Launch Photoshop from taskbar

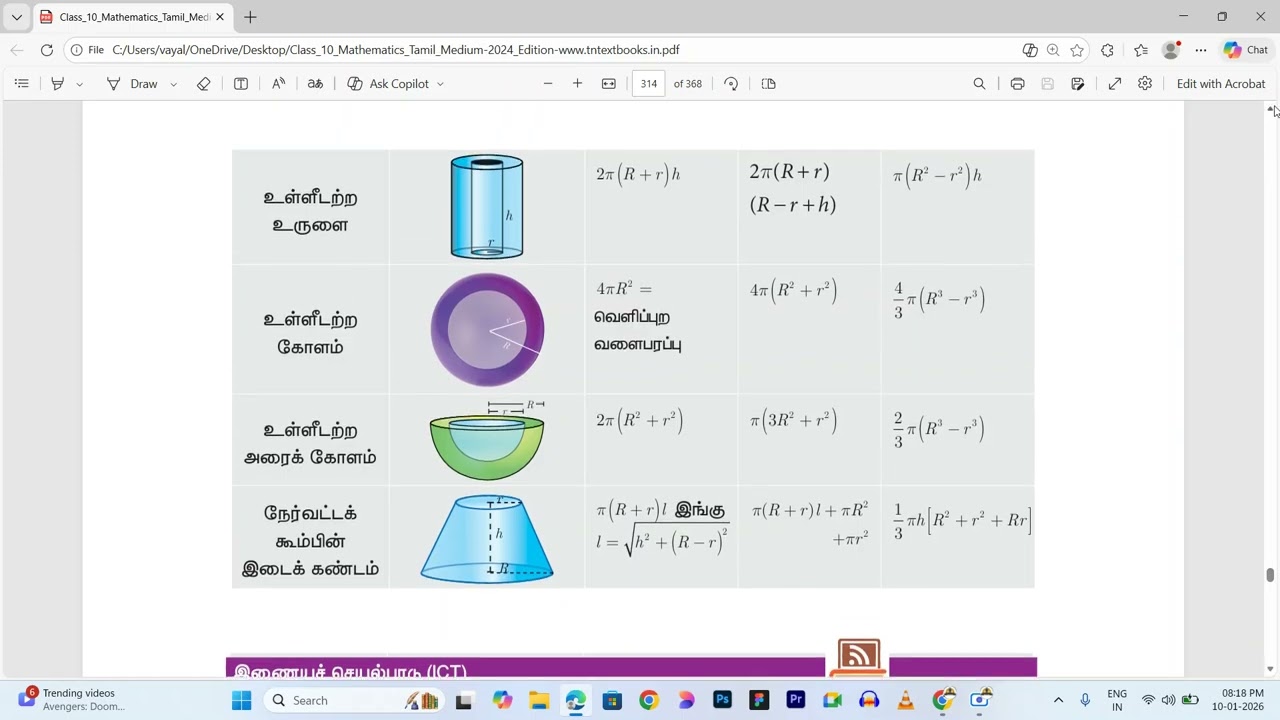[x=722, y=700]
